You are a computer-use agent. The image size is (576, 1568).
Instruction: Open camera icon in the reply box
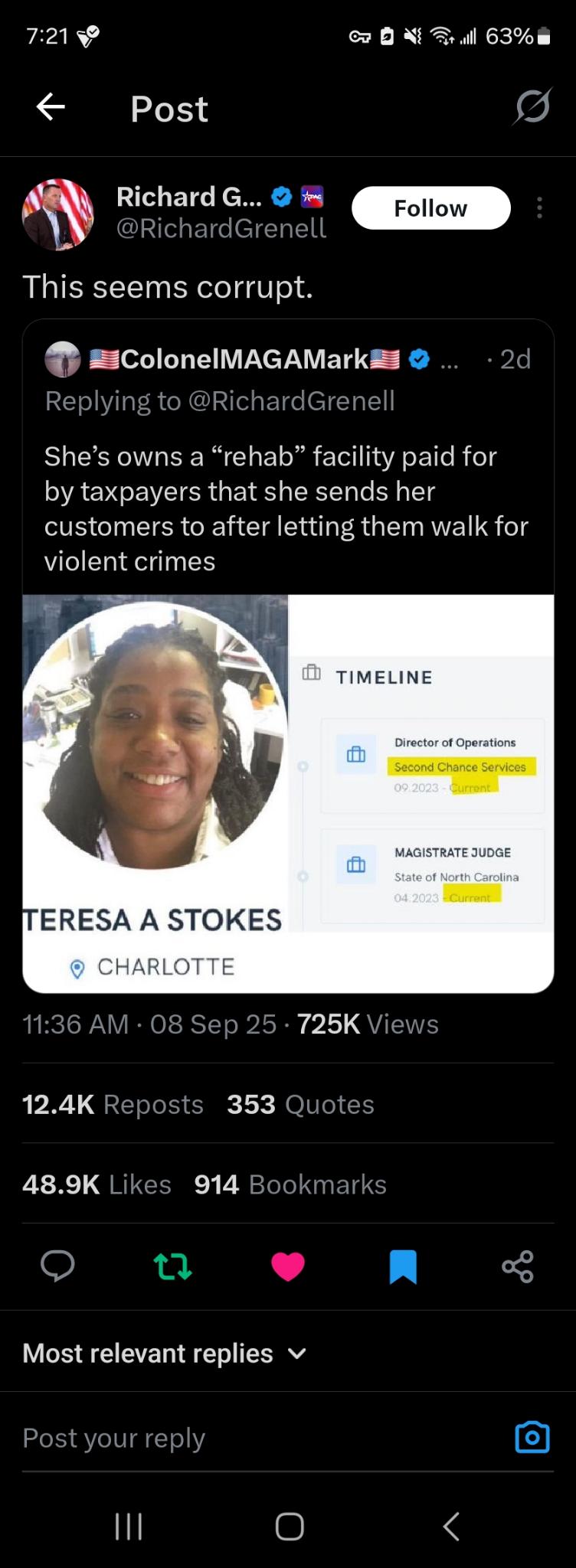pyautogui.click(x=532, y=1437)
